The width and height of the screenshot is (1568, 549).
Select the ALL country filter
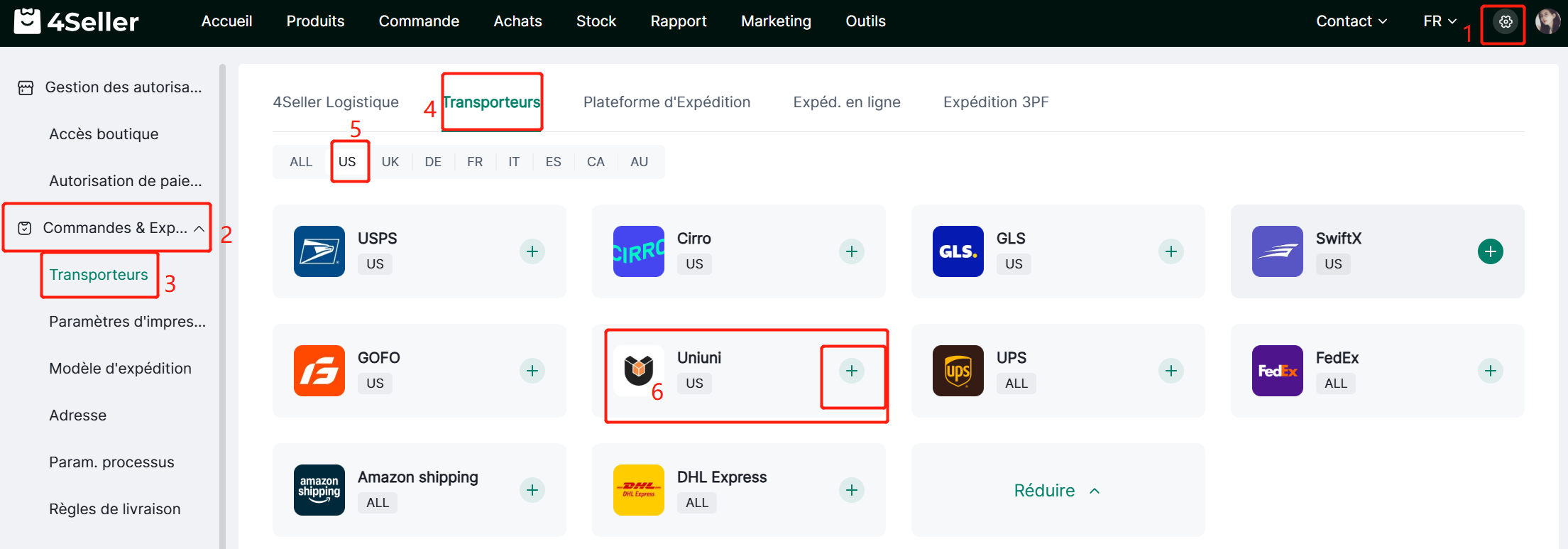tap(301, 162)
